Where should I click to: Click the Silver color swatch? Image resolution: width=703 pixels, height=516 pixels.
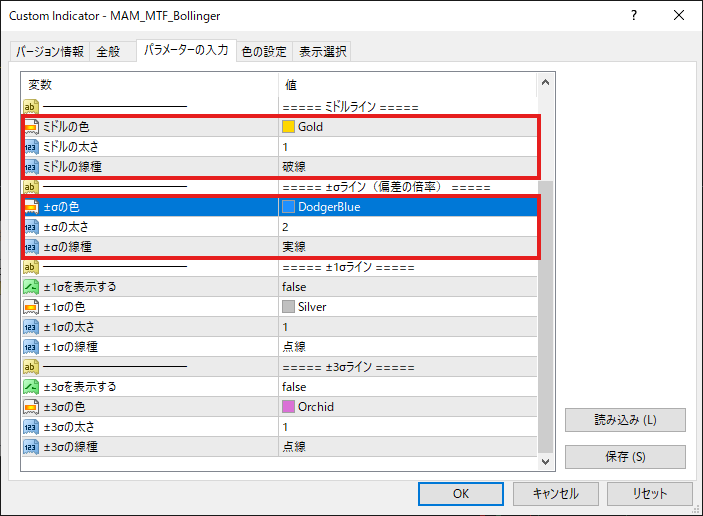tap(288, 307)
